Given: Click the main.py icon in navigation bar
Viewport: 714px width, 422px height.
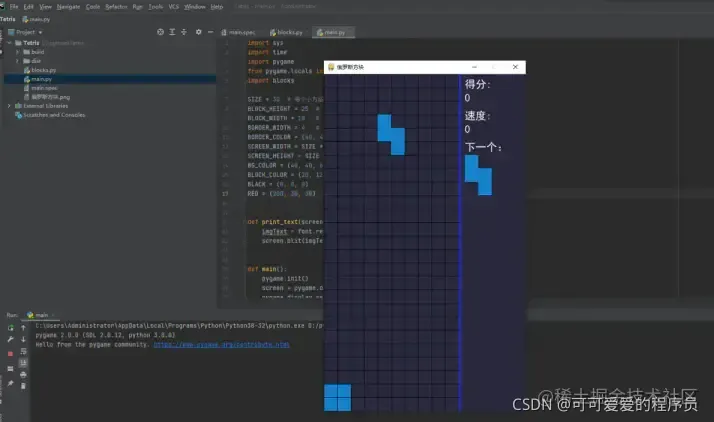Looking at the screenshot, I should coord(26,19).
